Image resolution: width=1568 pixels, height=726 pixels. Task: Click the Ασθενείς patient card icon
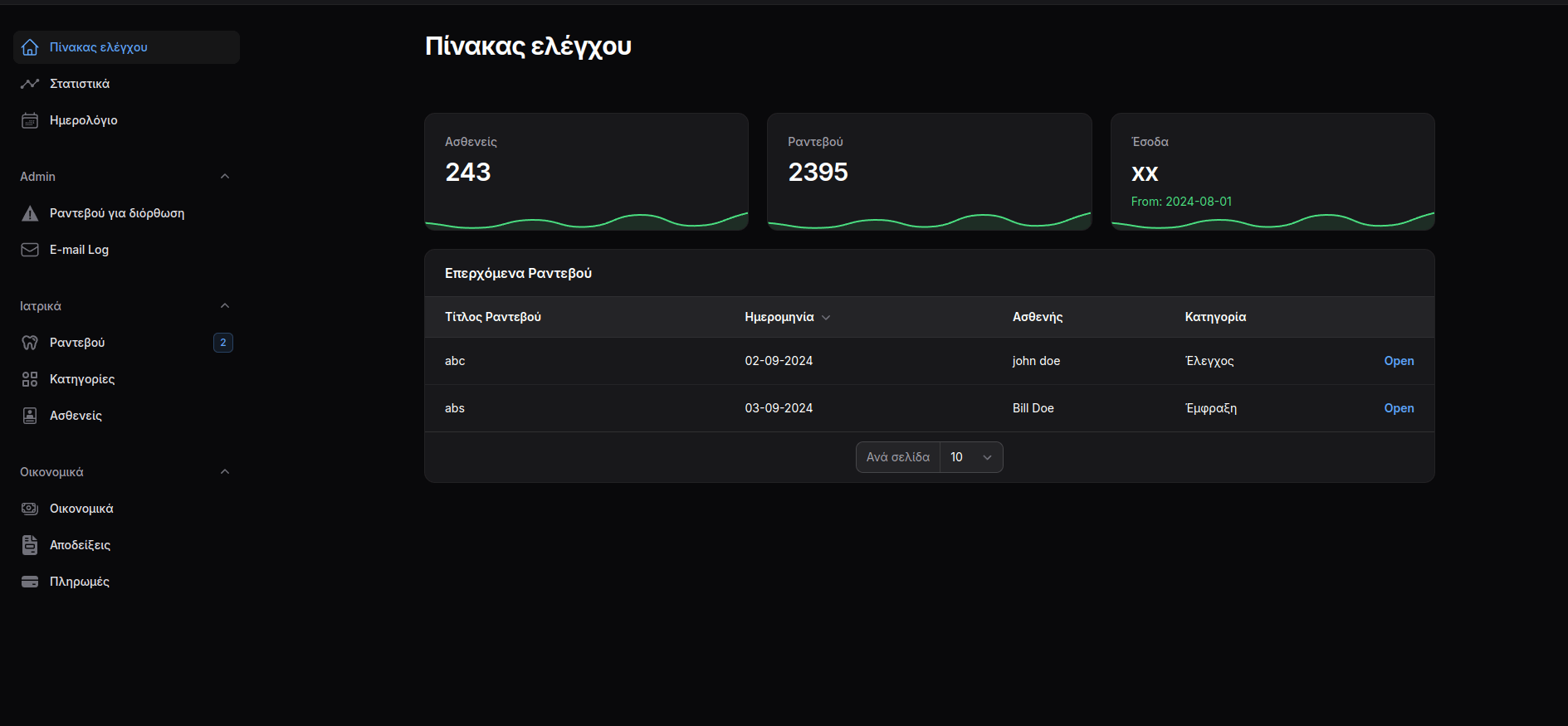click(x=30, y=416)
